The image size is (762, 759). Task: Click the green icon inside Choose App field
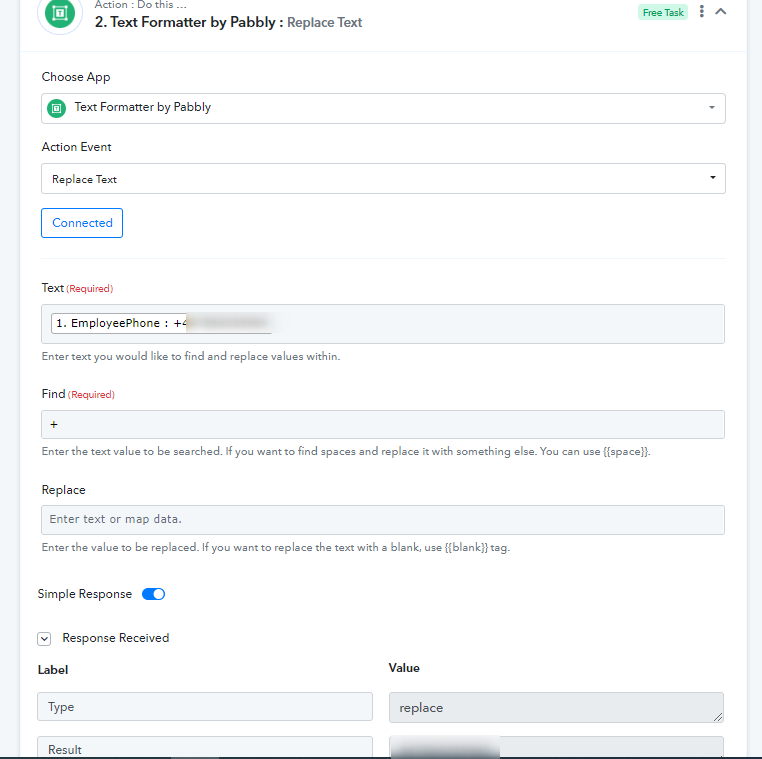(x=56, y=108)
